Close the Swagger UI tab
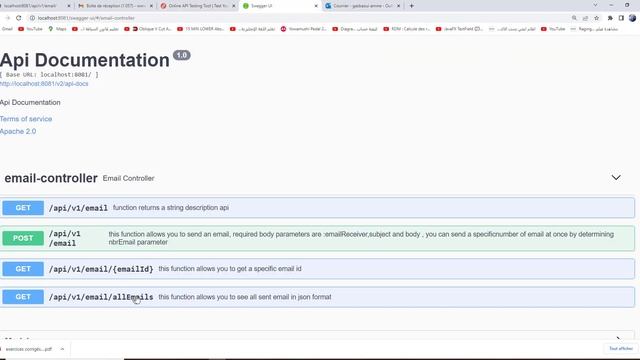Image resolution: width=640 pixels, height=360 pixels. [x=316, y=6]
